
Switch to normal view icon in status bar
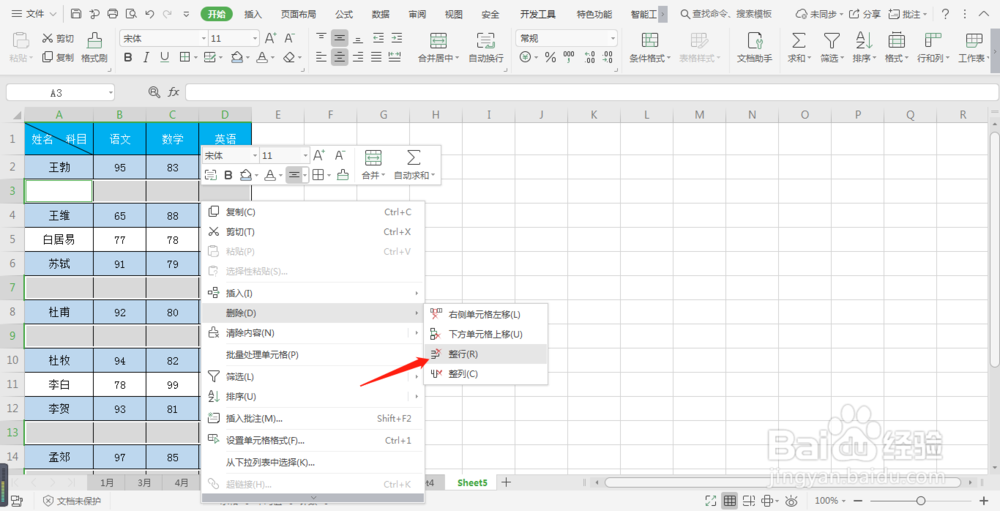730,501
